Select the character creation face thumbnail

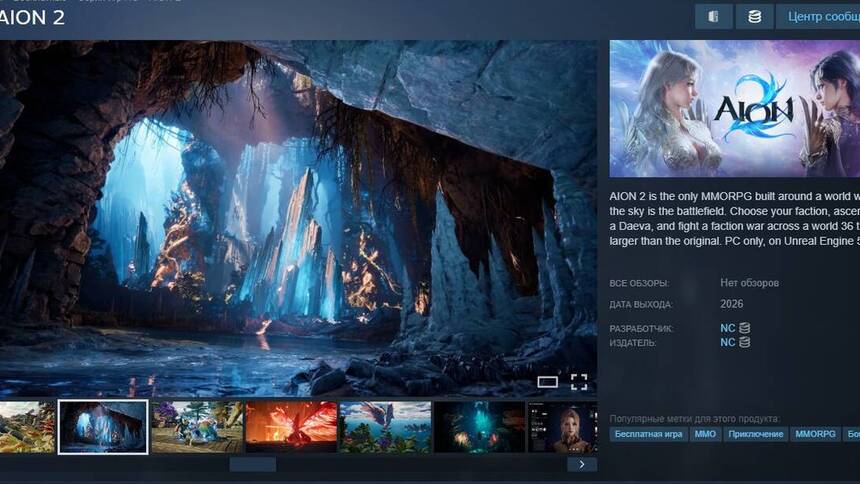click(563, 427)
